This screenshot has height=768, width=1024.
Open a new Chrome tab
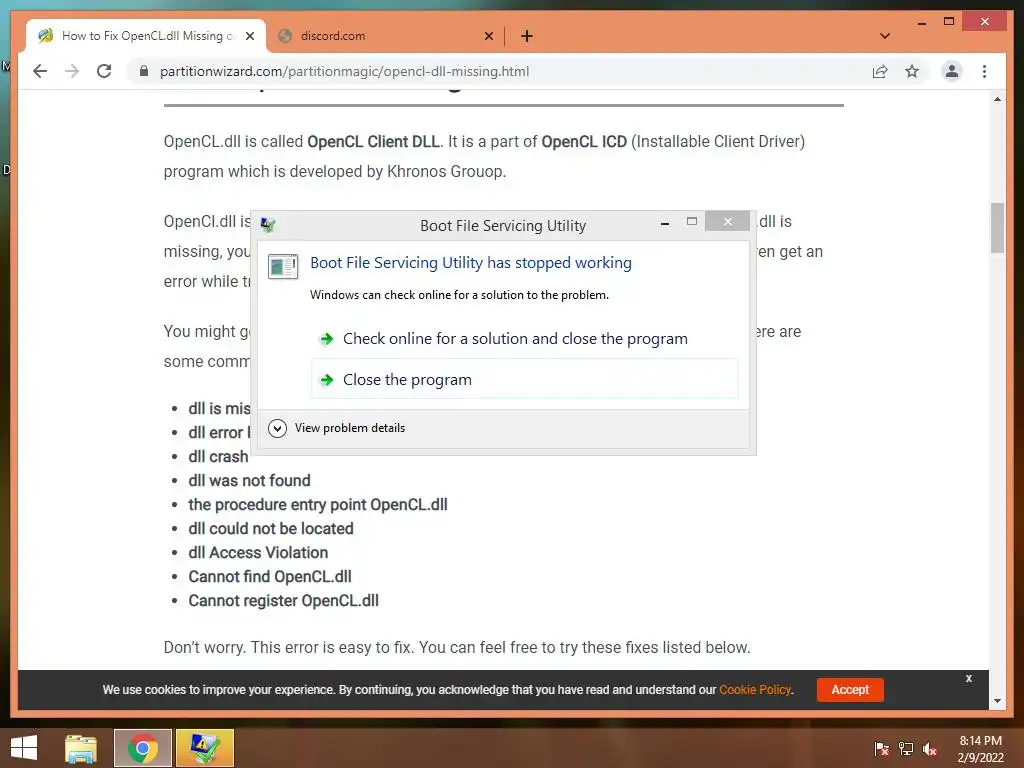point(526,36)
